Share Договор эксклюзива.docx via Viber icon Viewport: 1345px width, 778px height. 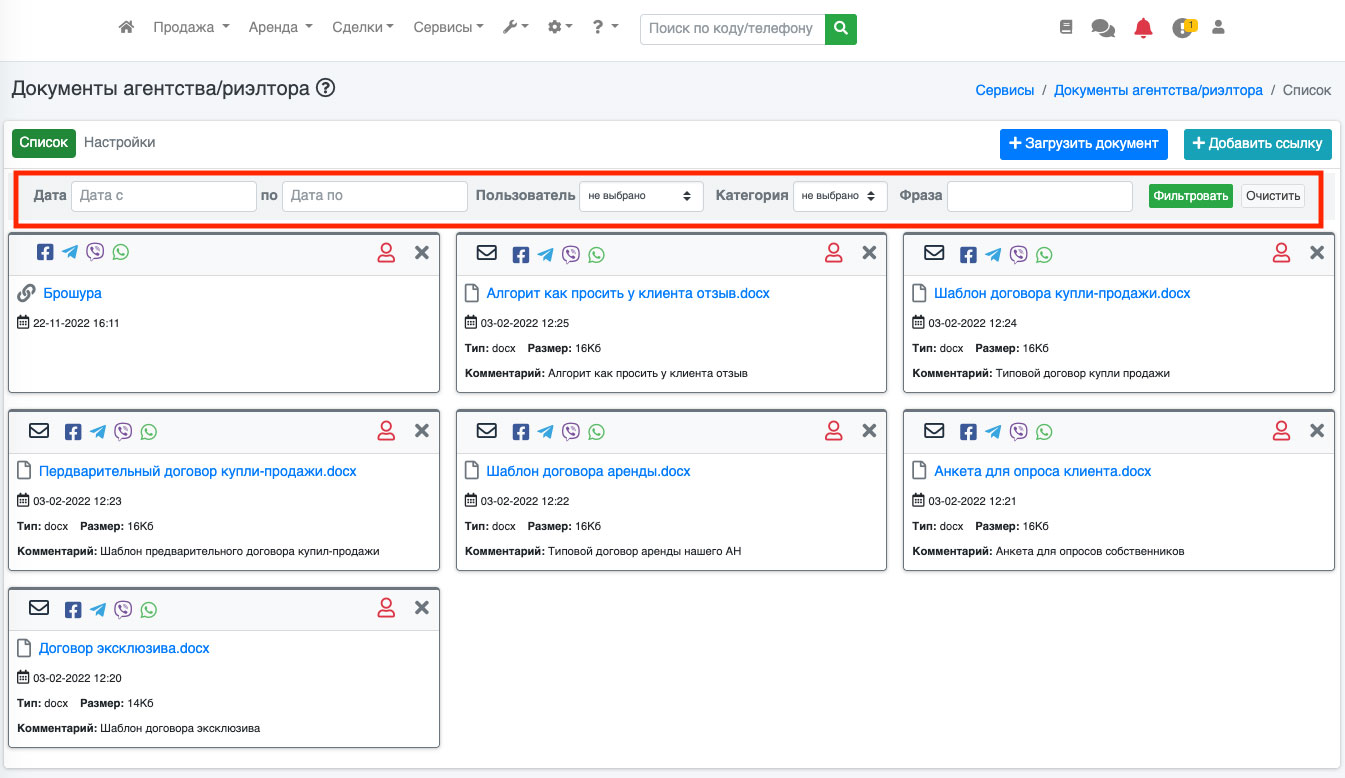coord(123,609)
